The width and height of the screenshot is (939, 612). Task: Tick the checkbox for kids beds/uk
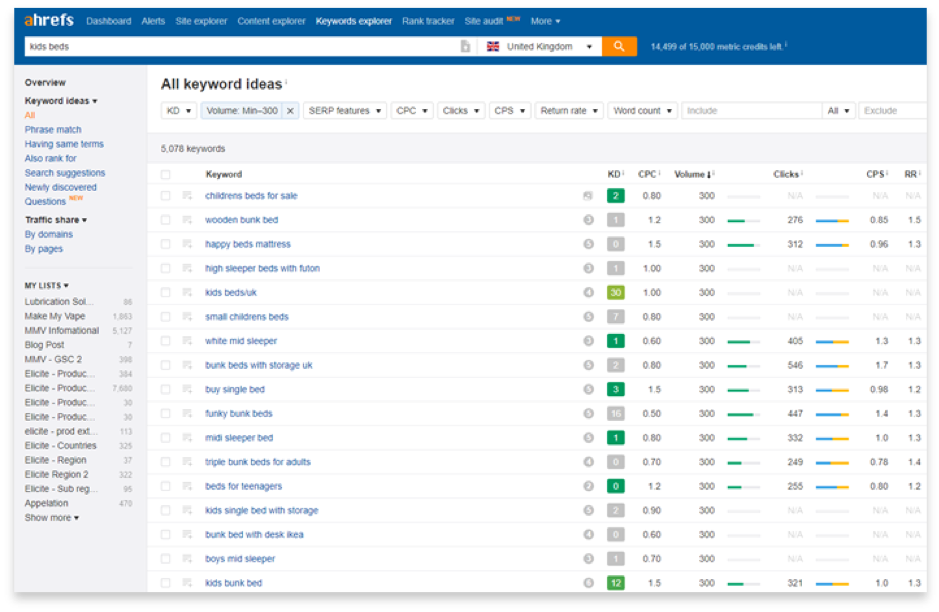(165, 292)
